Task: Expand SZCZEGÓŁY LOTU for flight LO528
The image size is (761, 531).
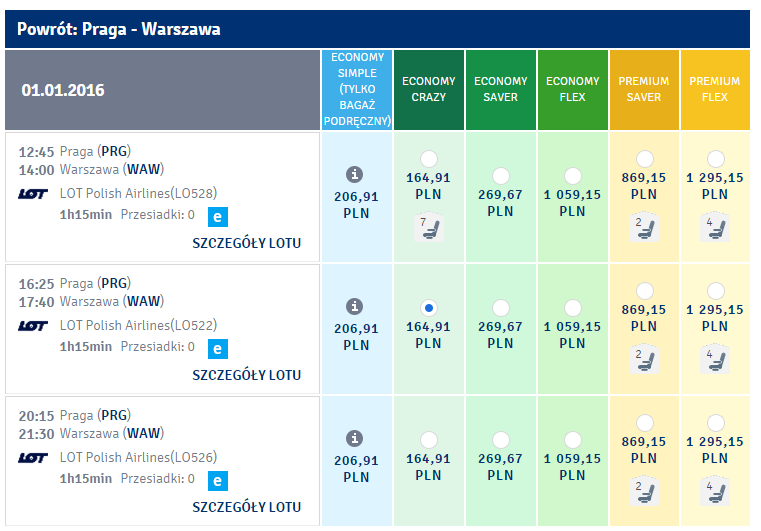Action: 247,243
